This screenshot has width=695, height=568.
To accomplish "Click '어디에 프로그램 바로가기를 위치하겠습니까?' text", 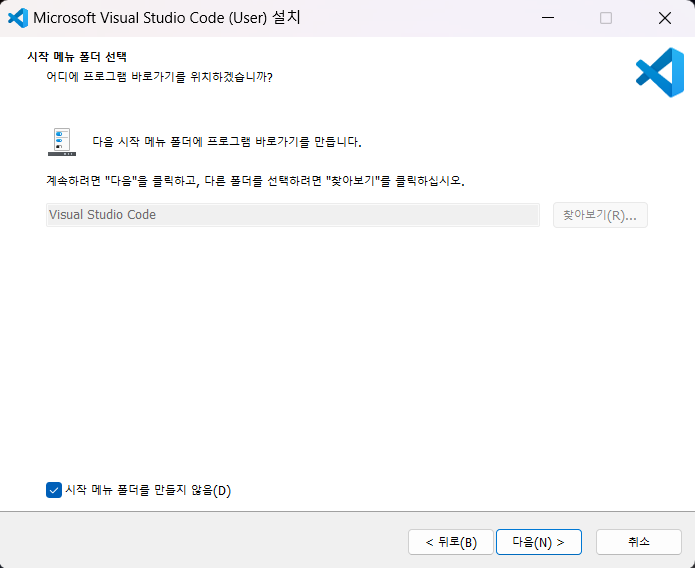I will coord(159,77).
